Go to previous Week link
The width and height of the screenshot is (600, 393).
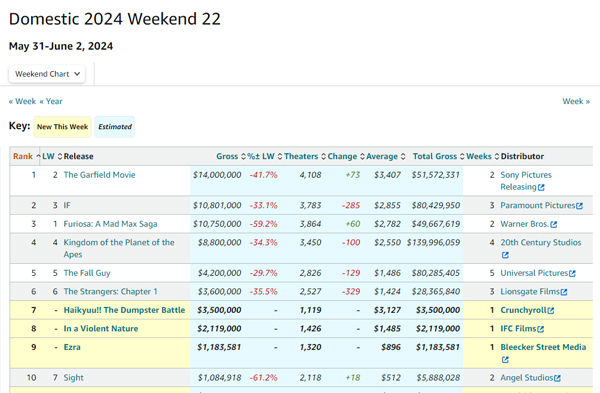pyautogui.click(x=22, y=101)
